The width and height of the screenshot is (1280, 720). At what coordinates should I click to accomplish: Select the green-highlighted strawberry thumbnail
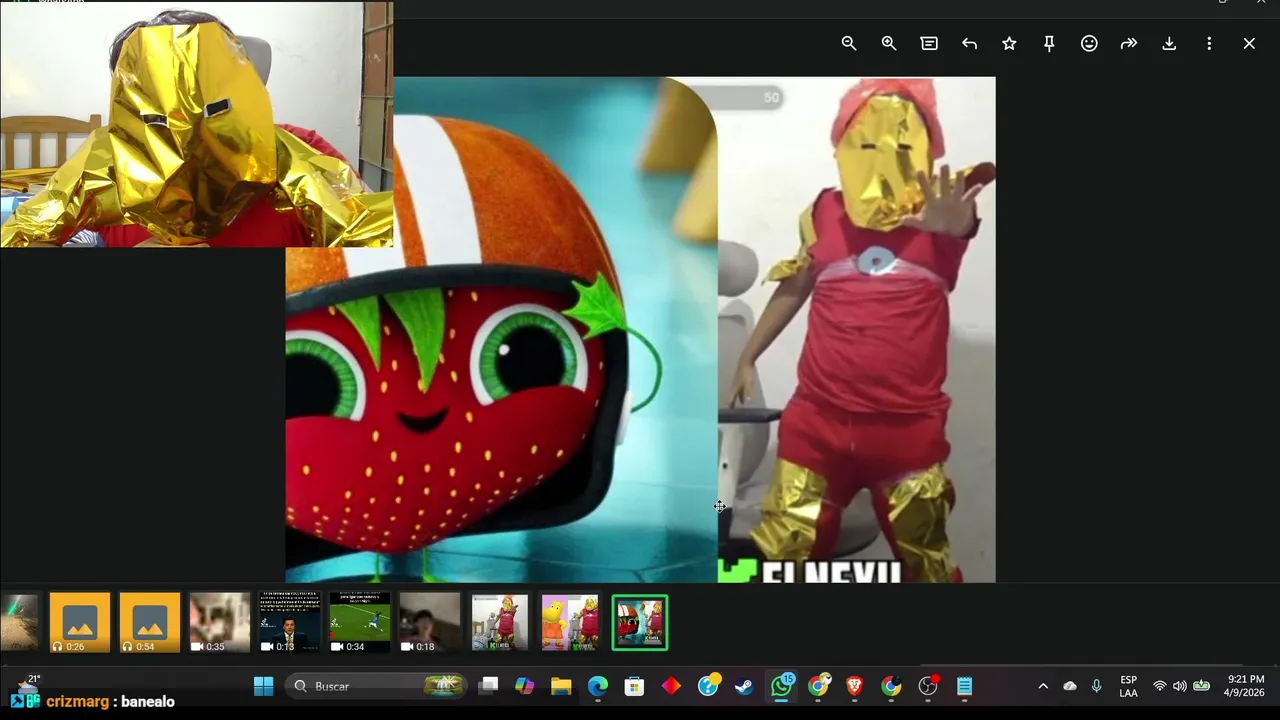(640, 622)
